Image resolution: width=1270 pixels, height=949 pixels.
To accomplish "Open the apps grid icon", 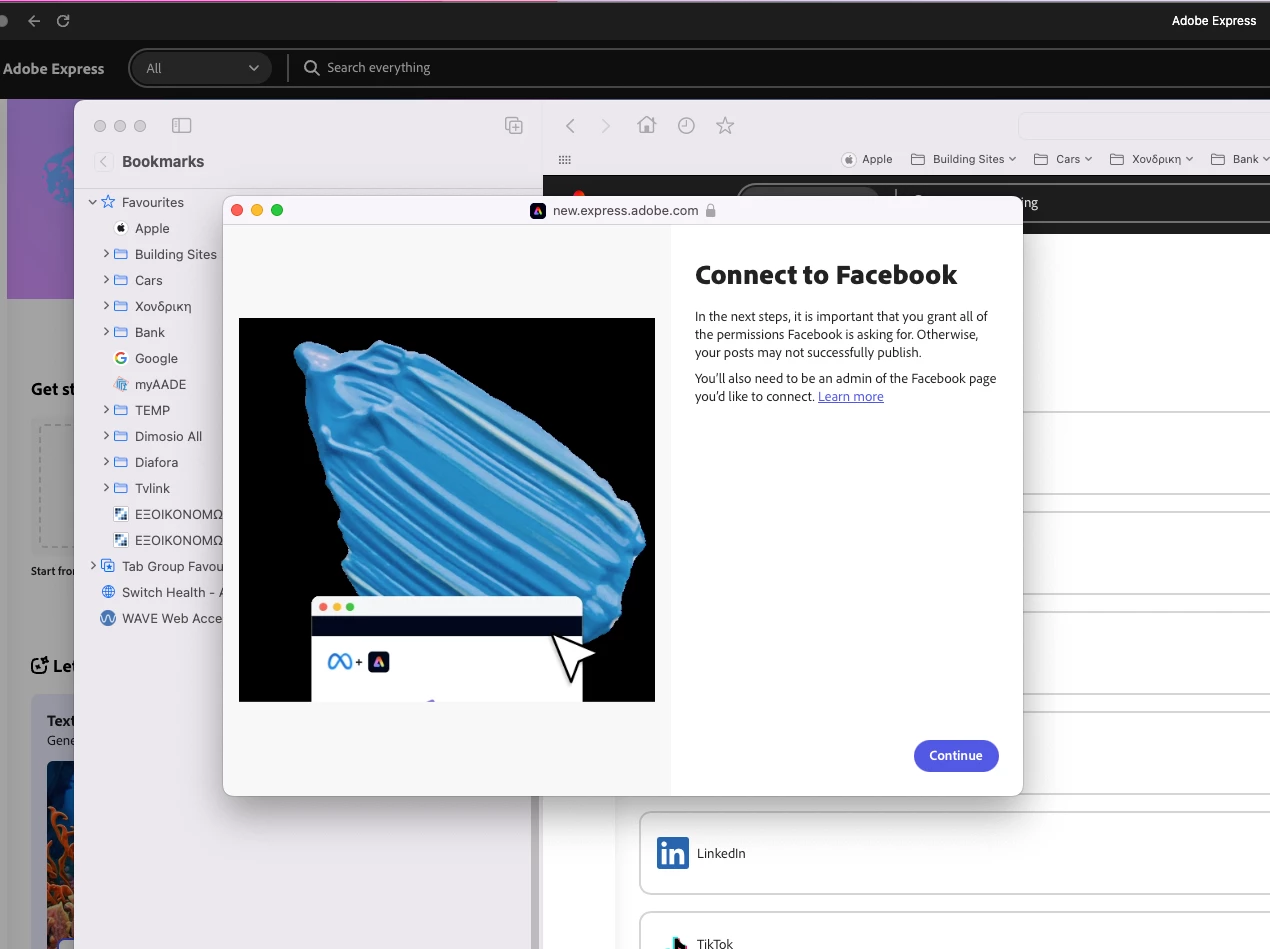I will click(x=564, y=159).
